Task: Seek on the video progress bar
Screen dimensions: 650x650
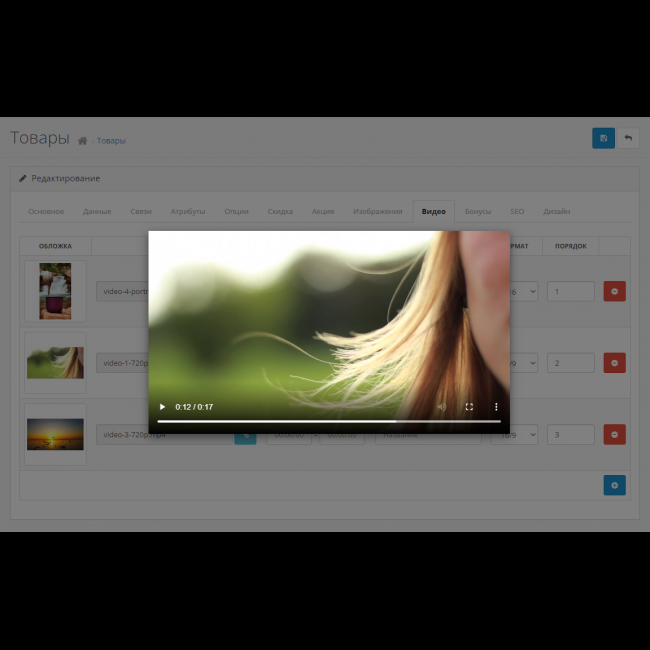Action: (328, 422)
